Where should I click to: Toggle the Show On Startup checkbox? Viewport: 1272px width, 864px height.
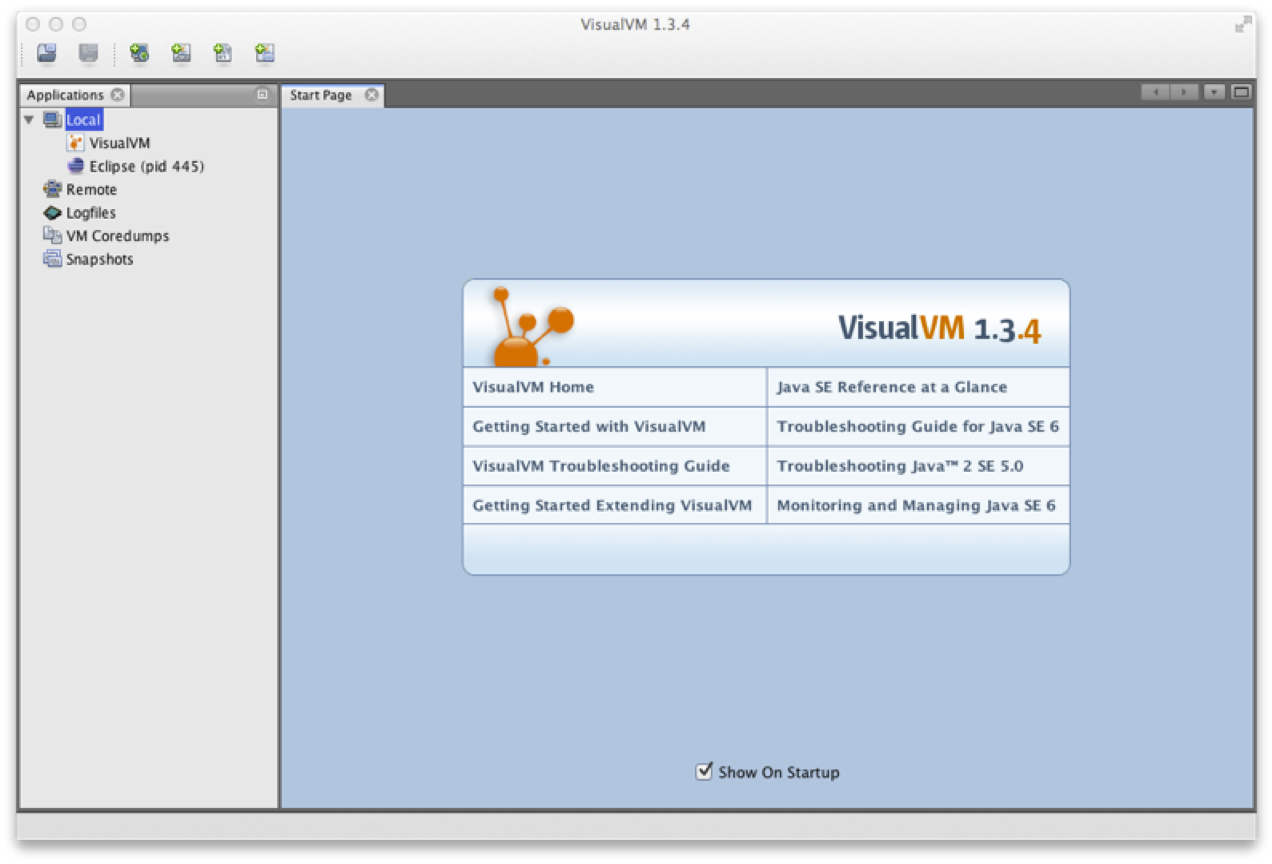[704, 771]
